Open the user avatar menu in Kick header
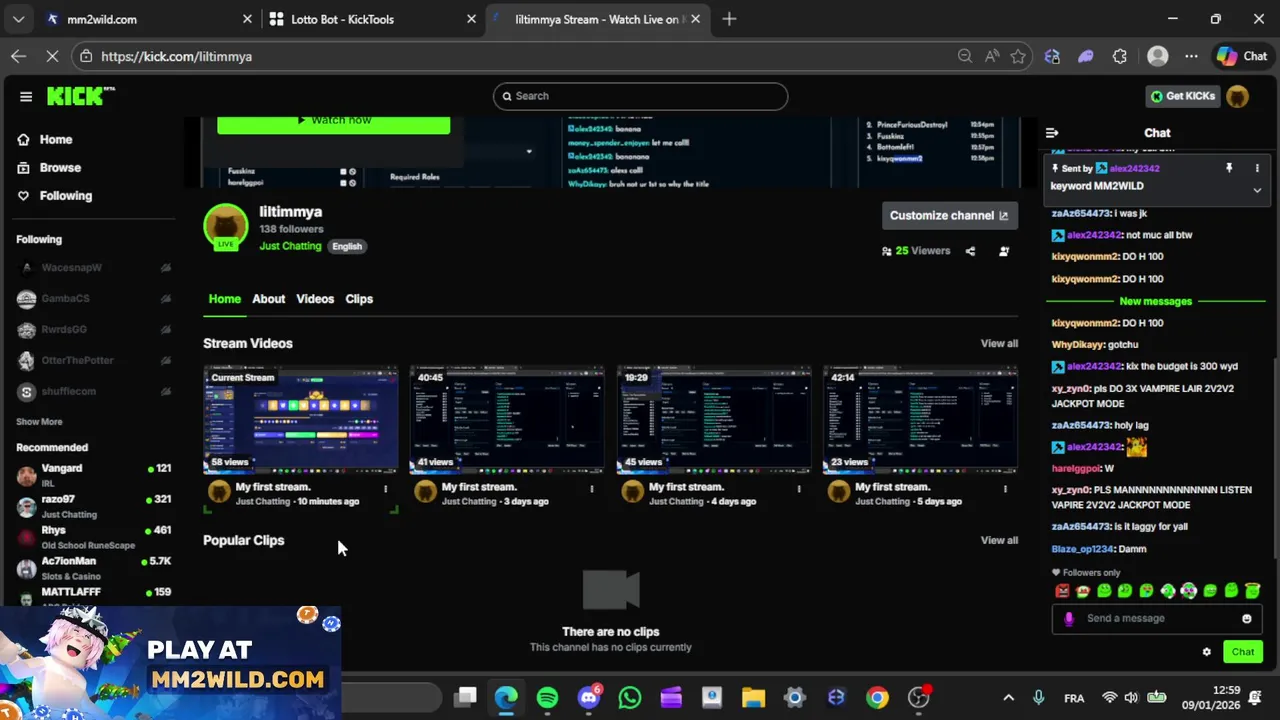The width and height of the screenshot is (1280, 720). point(1238,96)
